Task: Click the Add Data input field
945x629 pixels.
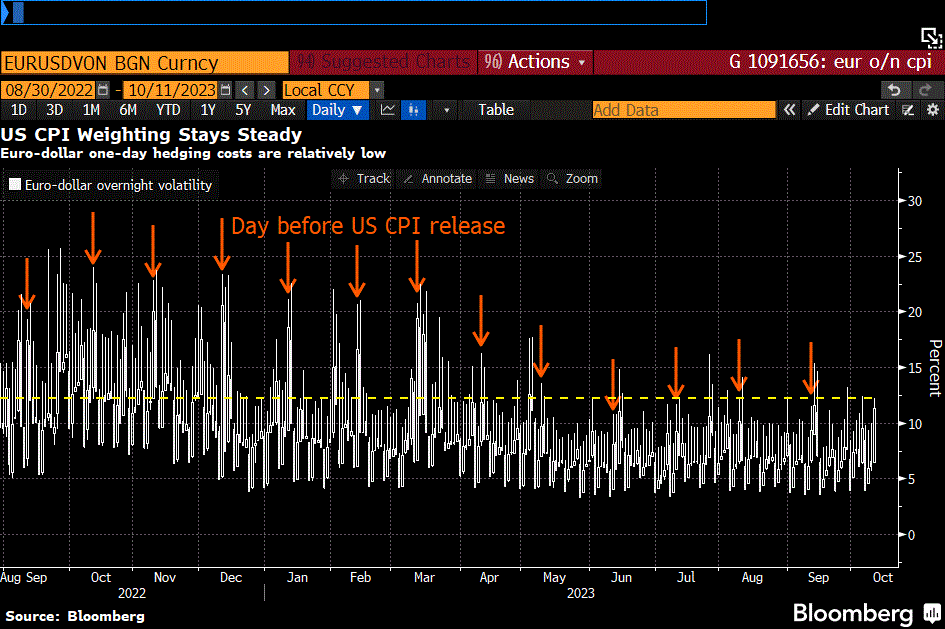Action: pos(684,110)
